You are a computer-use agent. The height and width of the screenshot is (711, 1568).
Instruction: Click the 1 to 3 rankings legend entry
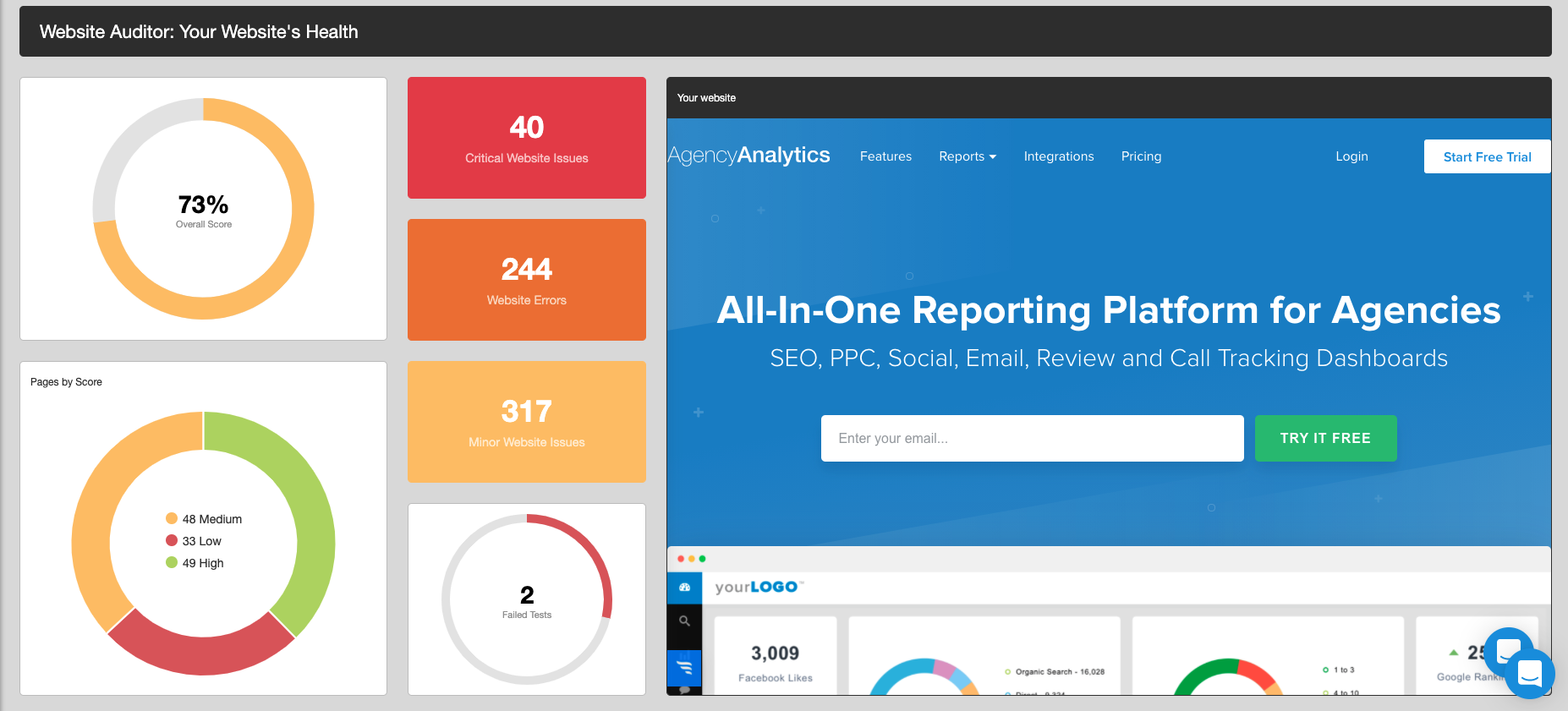click(x=1338, y=670)
